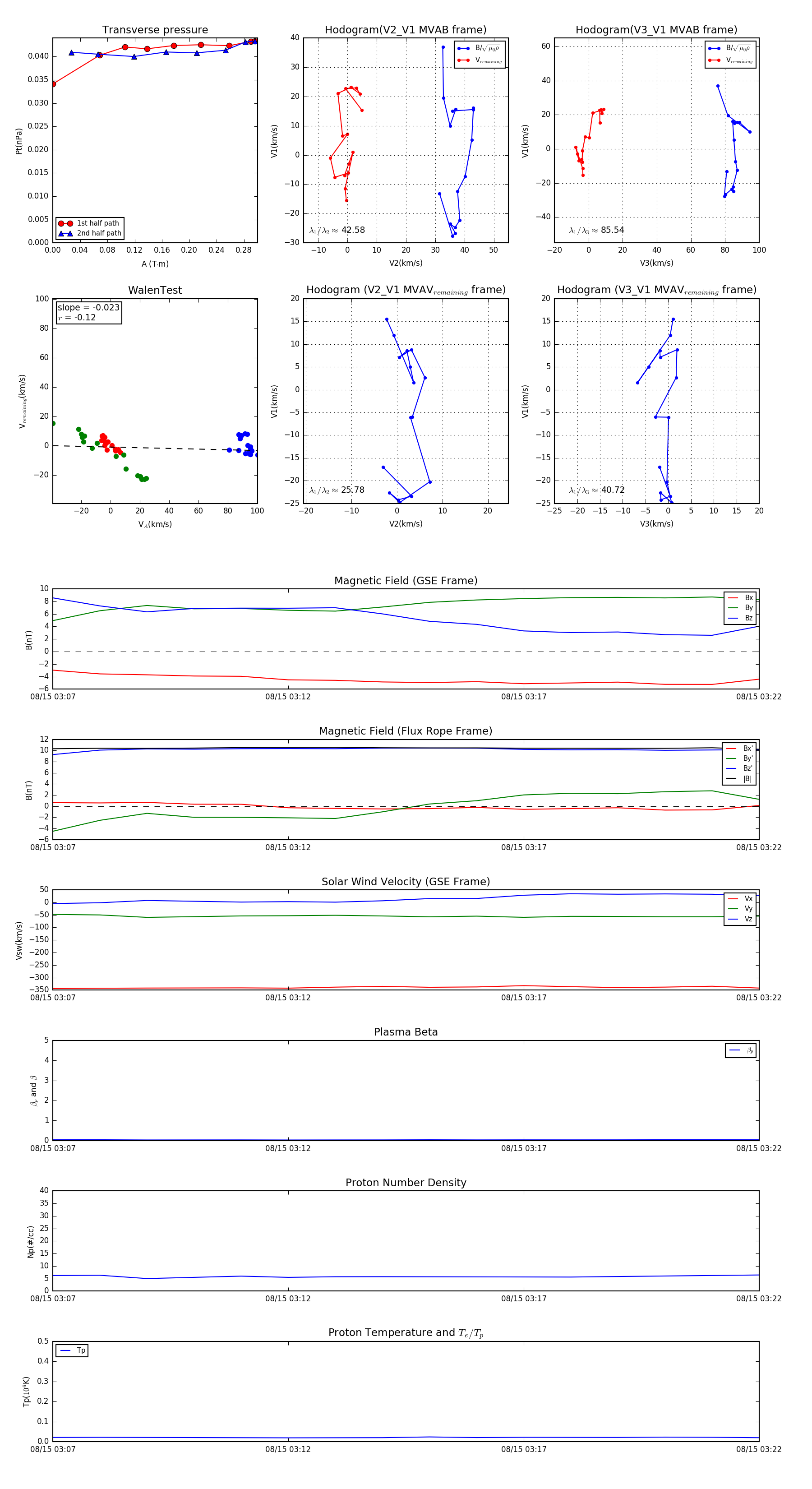Select the "Vx" legend entry
The image size is (812, 1489).
[740, 898]
